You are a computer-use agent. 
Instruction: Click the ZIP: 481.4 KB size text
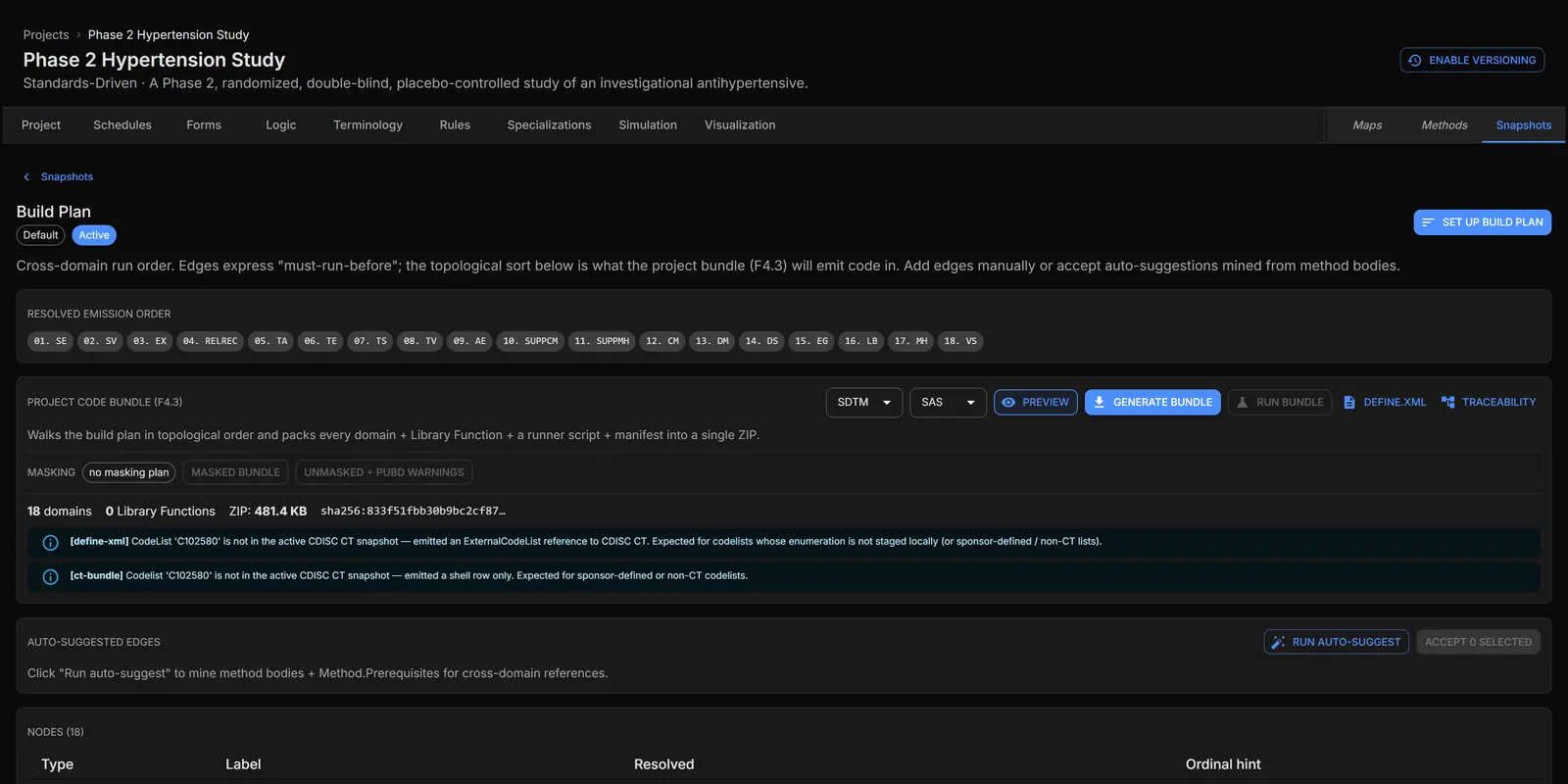click(268, 512)
